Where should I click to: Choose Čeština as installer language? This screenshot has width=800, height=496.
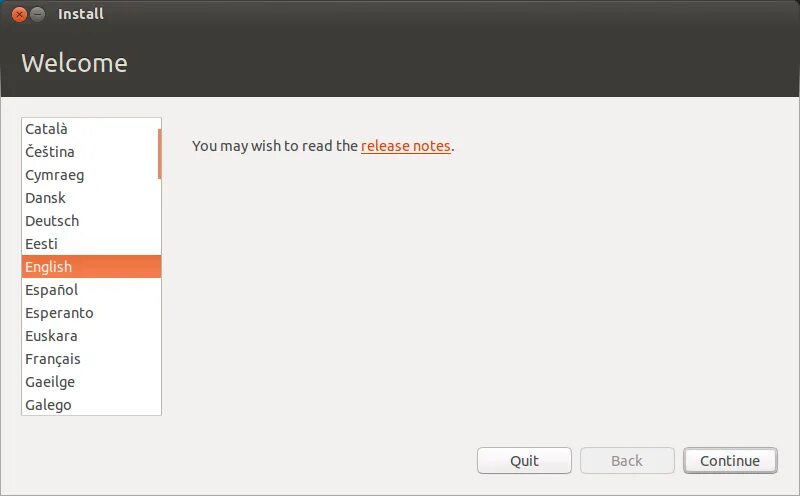click(91, 152)
